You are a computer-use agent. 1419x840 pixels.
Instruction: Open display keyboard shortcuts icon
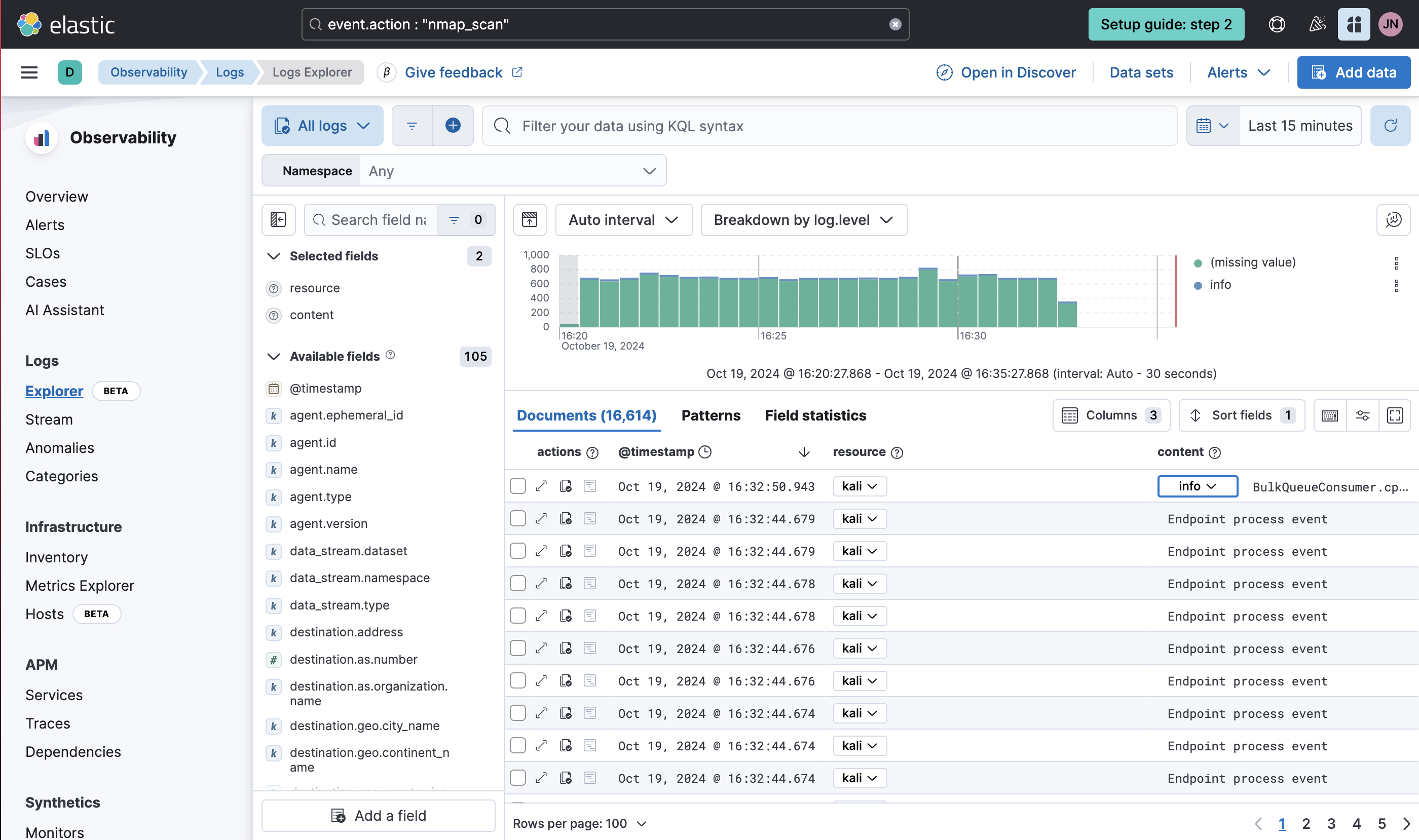(x=1329, y=415)
